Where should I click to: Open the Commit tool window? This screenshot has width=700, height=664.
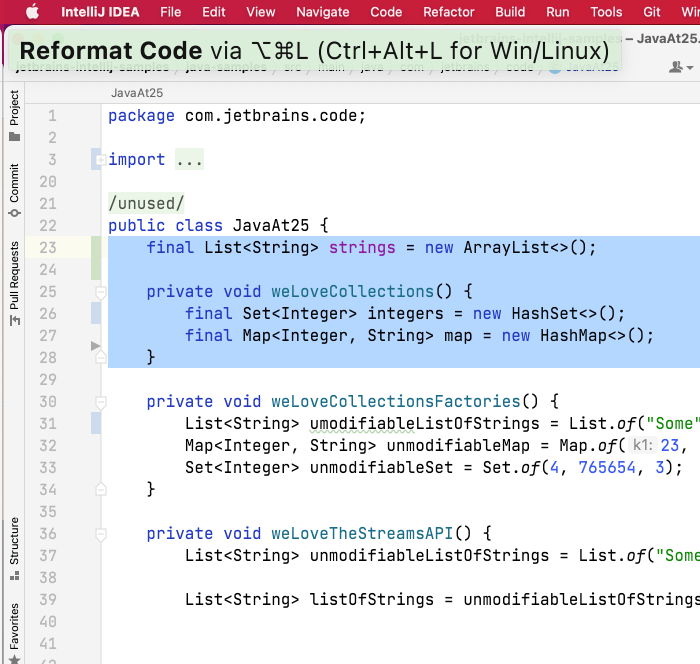[14, 190]
